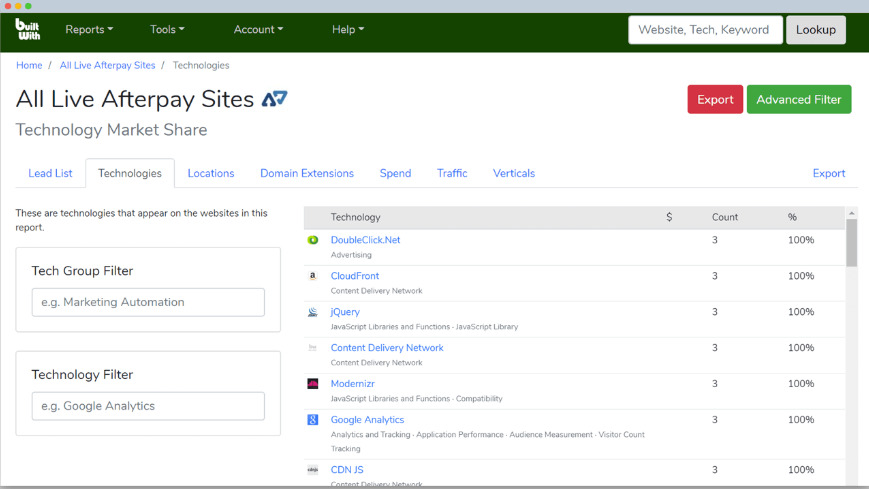Open the Content Delivery Network link
This screenshot has height=489, width=869.
387,348
